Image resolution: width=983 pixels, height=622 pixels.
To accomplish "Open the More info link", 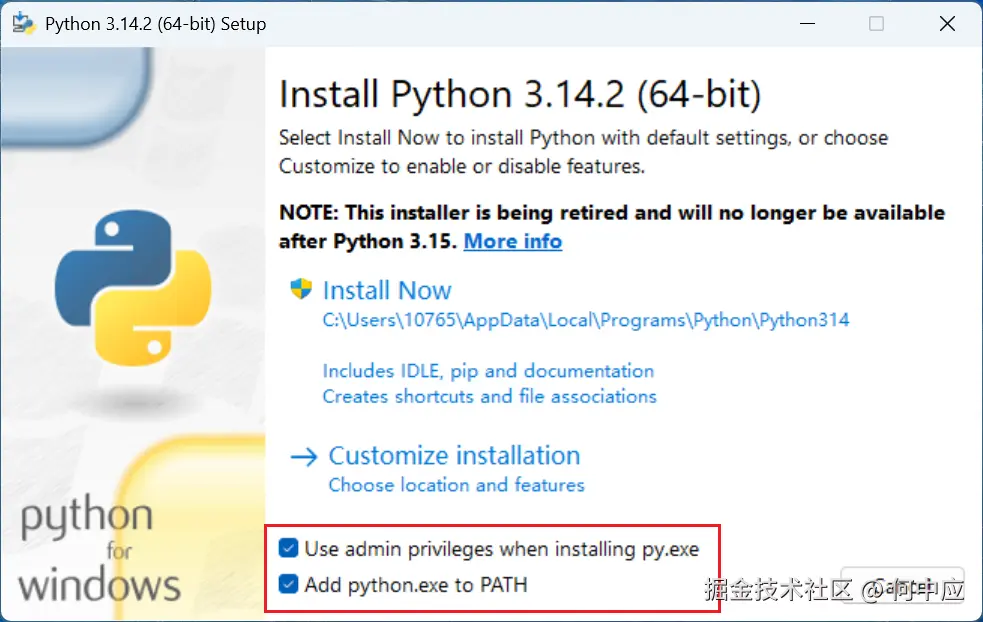I will pyautogui.click(x=512, y=241).
